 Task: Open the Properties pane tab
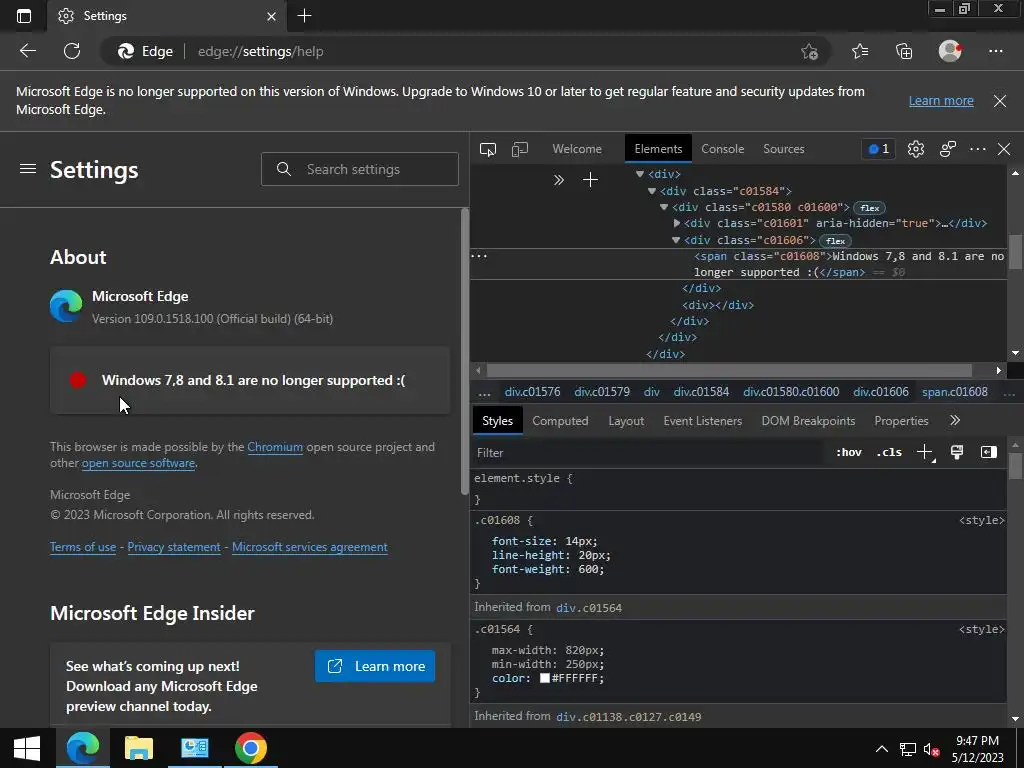[901, 421]
